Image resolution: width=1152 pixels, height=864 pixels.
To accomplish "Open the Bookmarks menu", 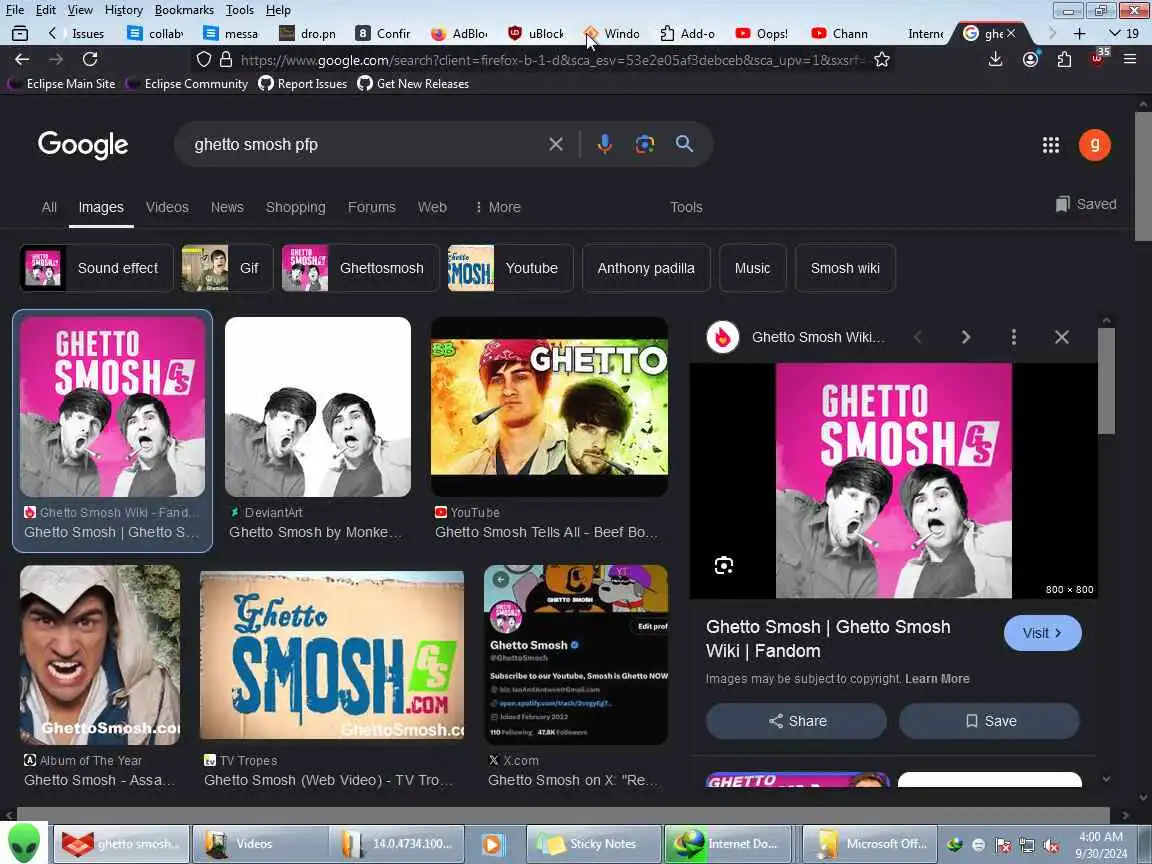I will [x=184, y=10].
